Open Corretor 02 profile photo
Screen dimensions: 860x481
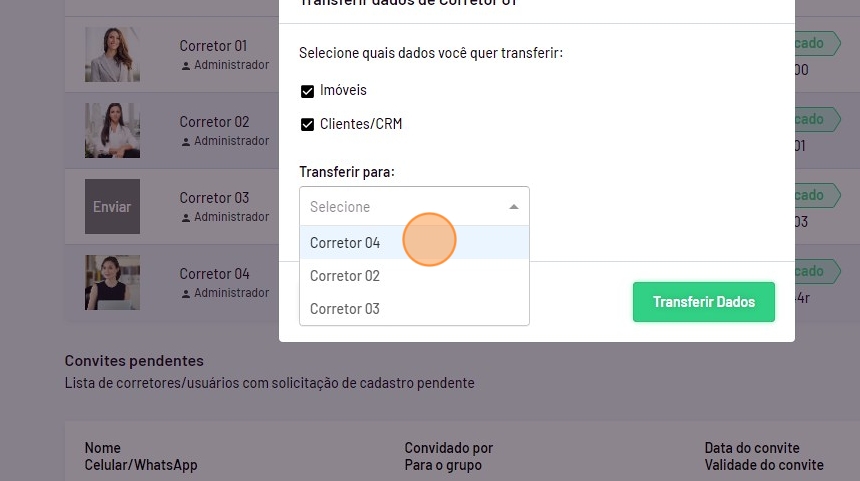pos(112,130)
